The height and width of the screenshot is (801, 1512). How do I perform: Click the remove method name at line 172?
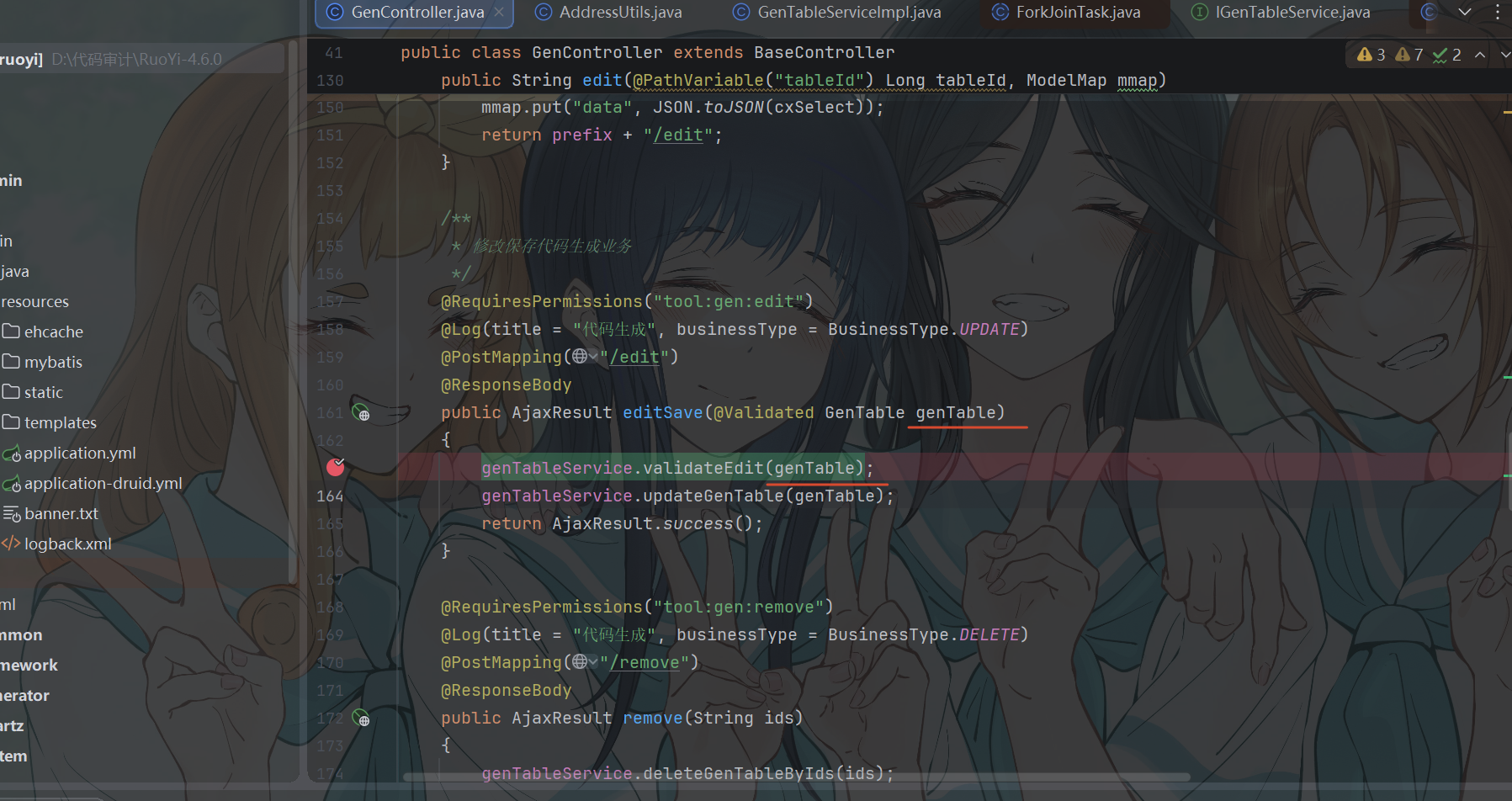tap(652, 718)
